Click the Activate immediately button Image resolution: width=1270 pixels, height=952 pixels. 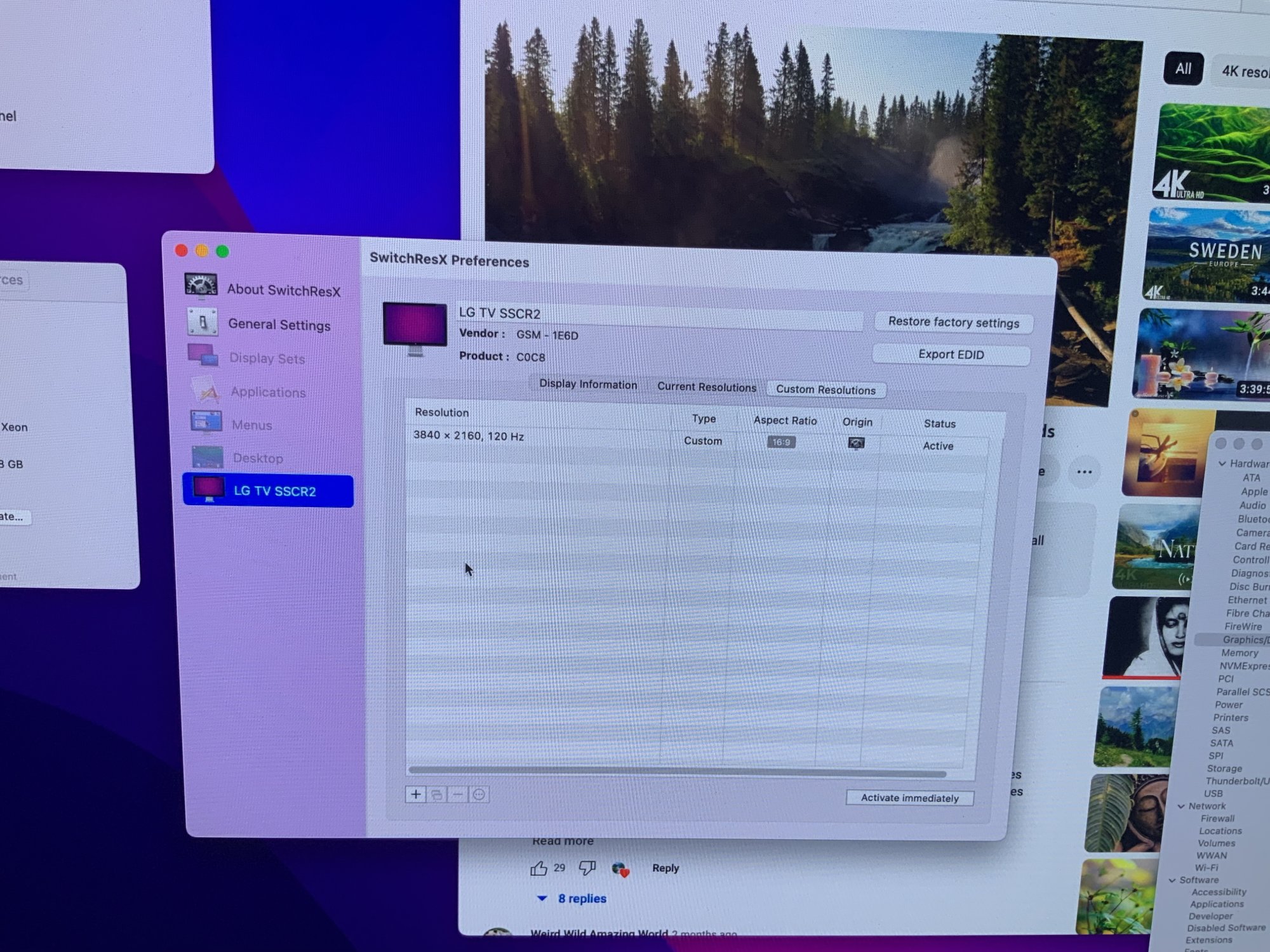coord(909,798)
